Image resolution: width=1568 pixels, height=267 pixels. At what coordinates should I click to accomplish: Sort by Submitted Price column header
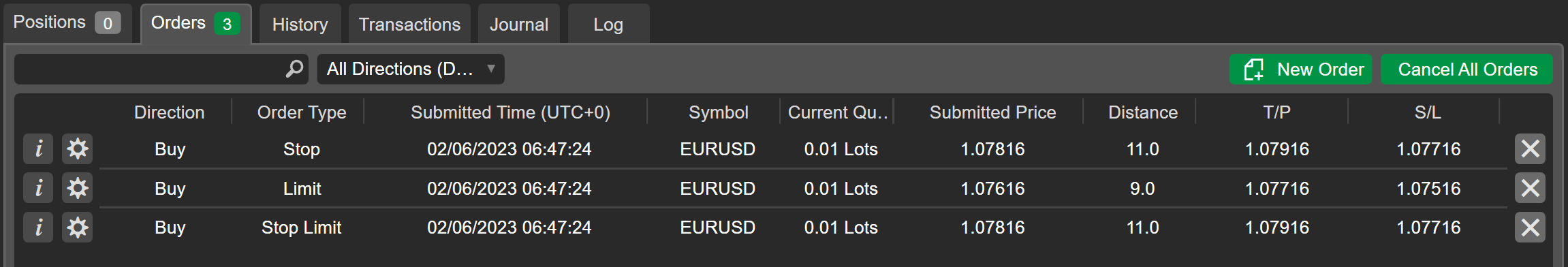(992, 112)
